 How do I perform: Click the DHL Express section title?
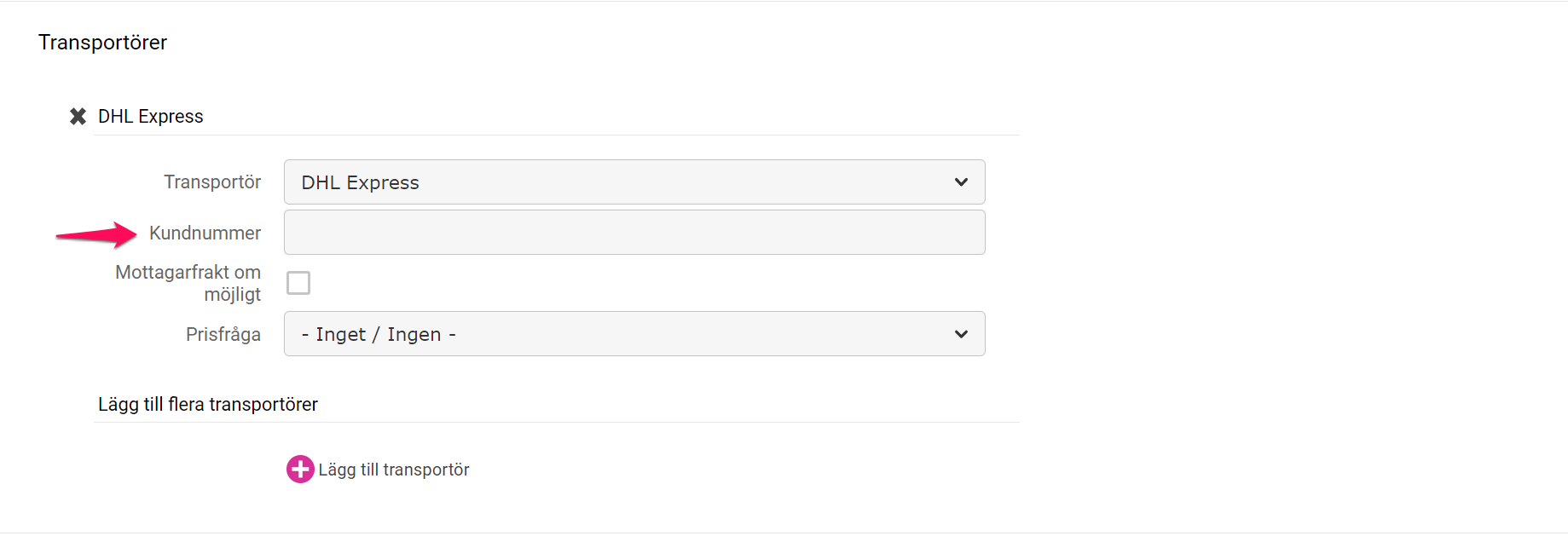pyautogui.click(x=151, y=117)
